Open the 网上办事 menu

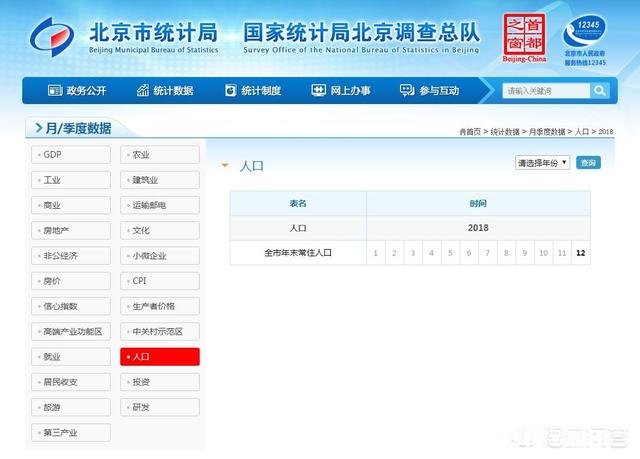coord(341,90)
